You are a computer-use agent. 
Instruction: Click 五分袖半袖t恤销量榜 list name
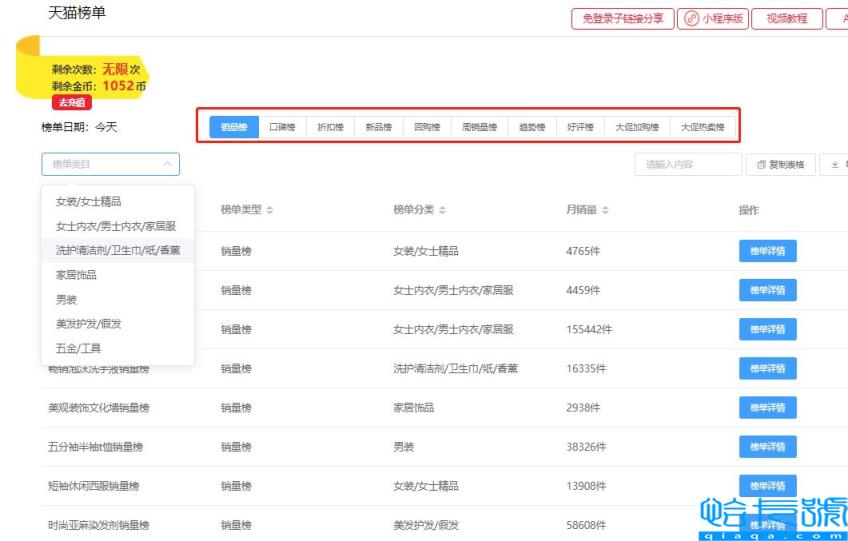tap(96, 447)
